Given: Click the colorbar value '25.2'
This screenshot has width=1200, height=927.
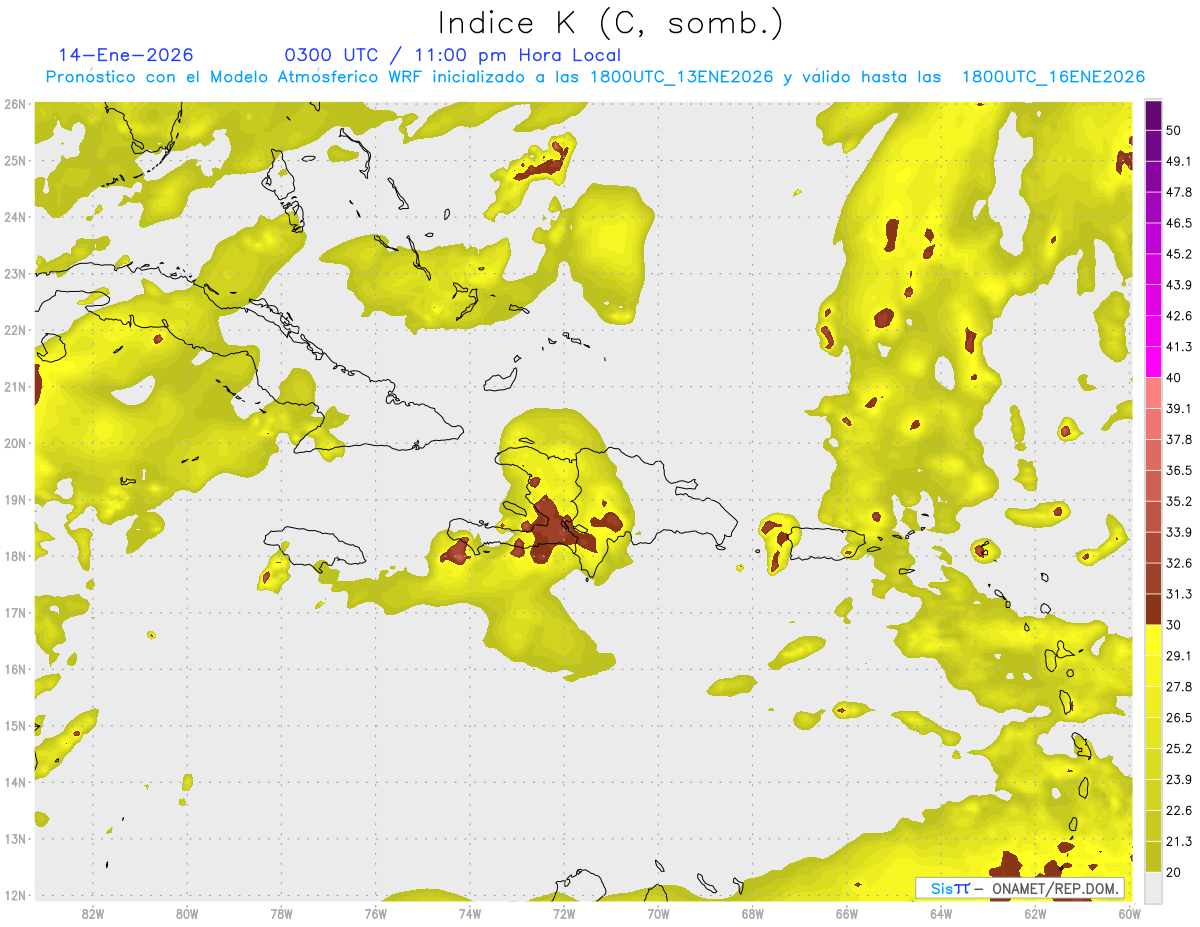Looking at the screenshot, I should tap(1179, 749).
